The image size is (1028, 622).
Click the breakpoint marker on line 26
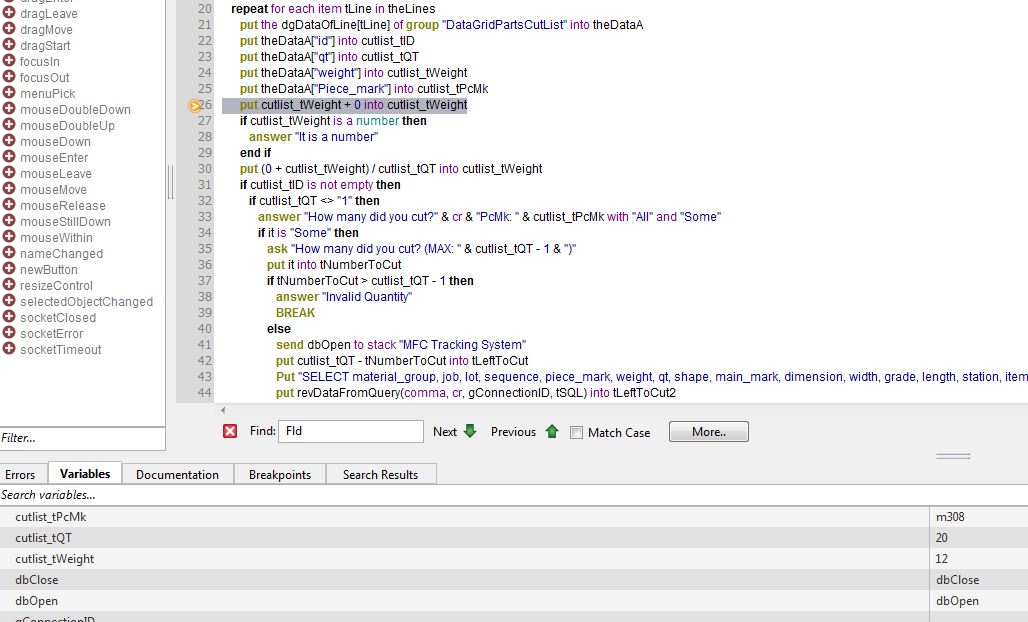click(195, 105)
